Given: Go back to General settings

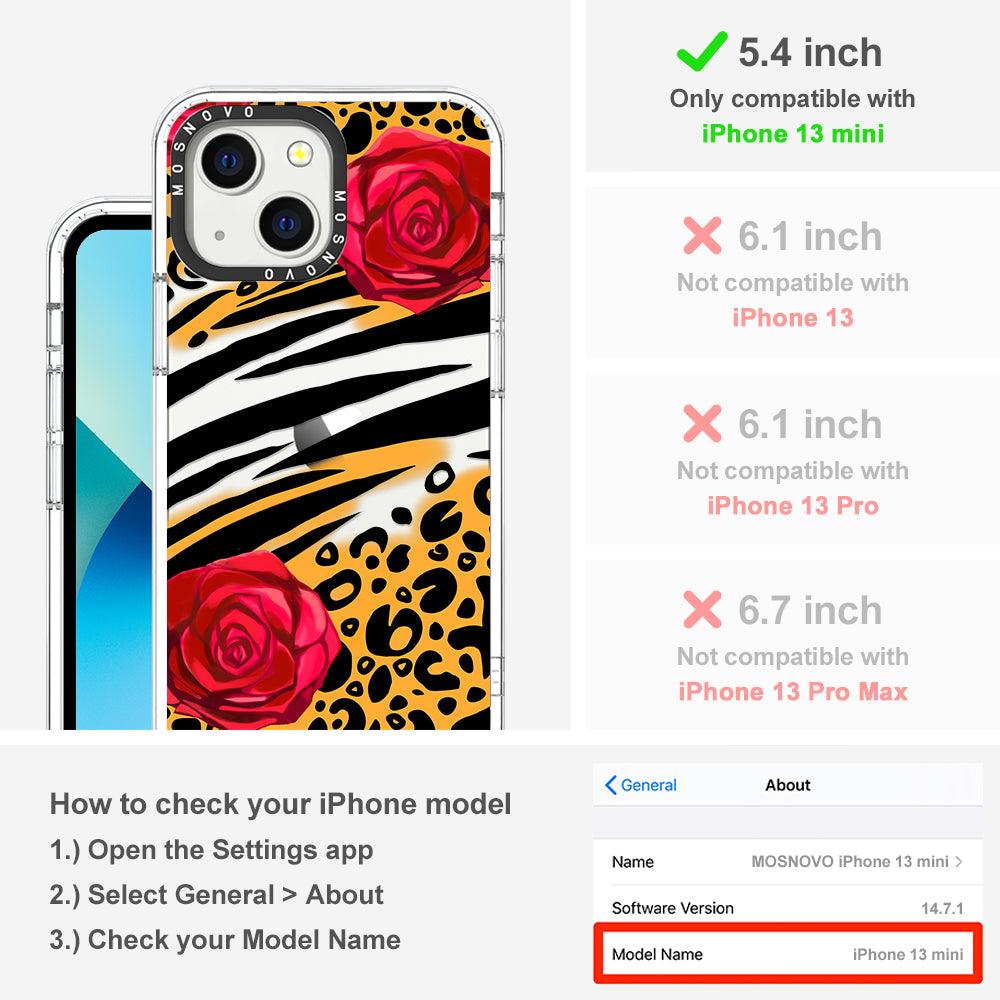Looking at the screenshot, I should [x=641, y=785].
